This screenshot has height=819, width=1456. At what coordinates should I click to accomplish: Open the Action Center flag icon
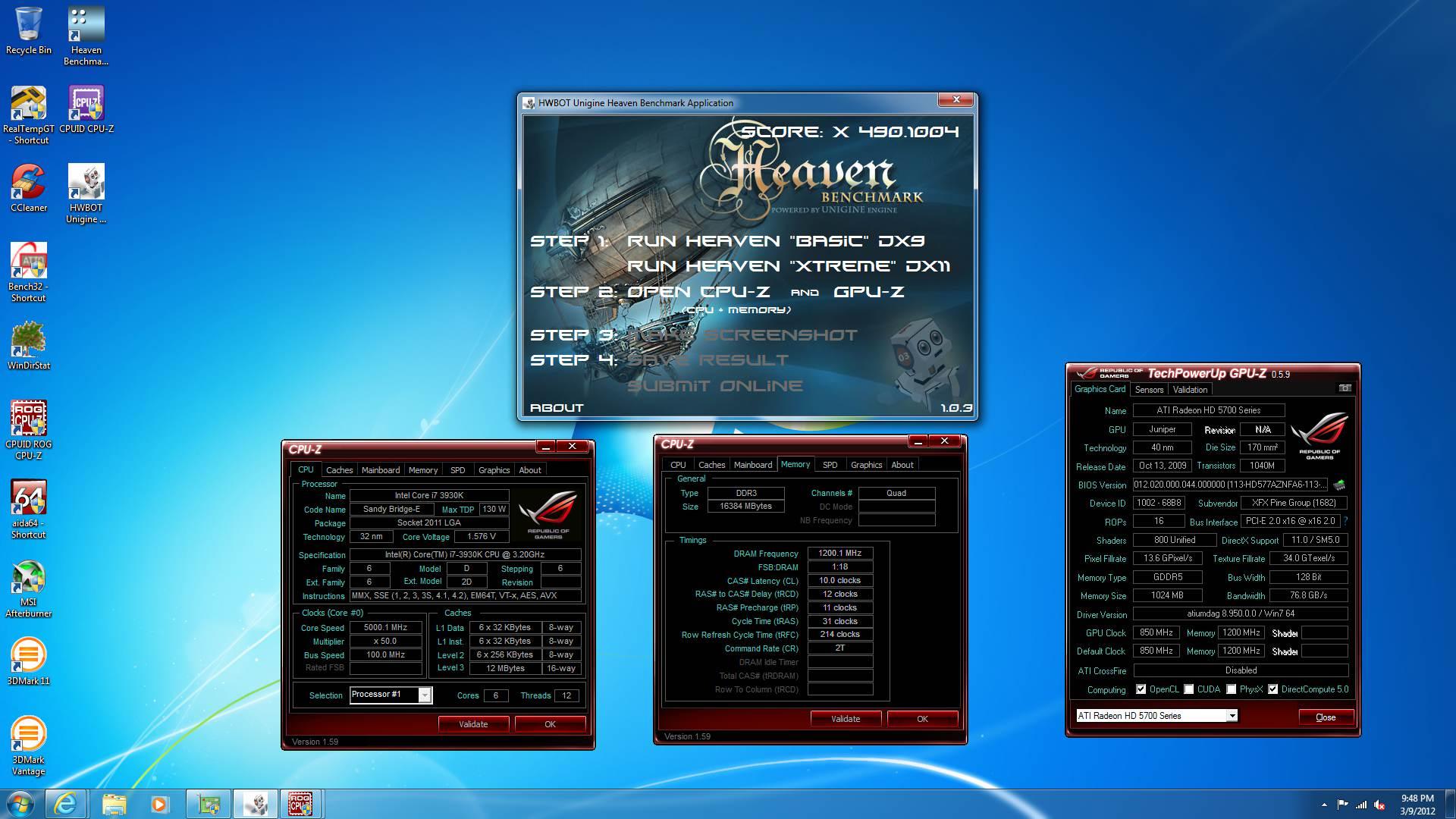pyautogui.click(x=1342, y=805)
